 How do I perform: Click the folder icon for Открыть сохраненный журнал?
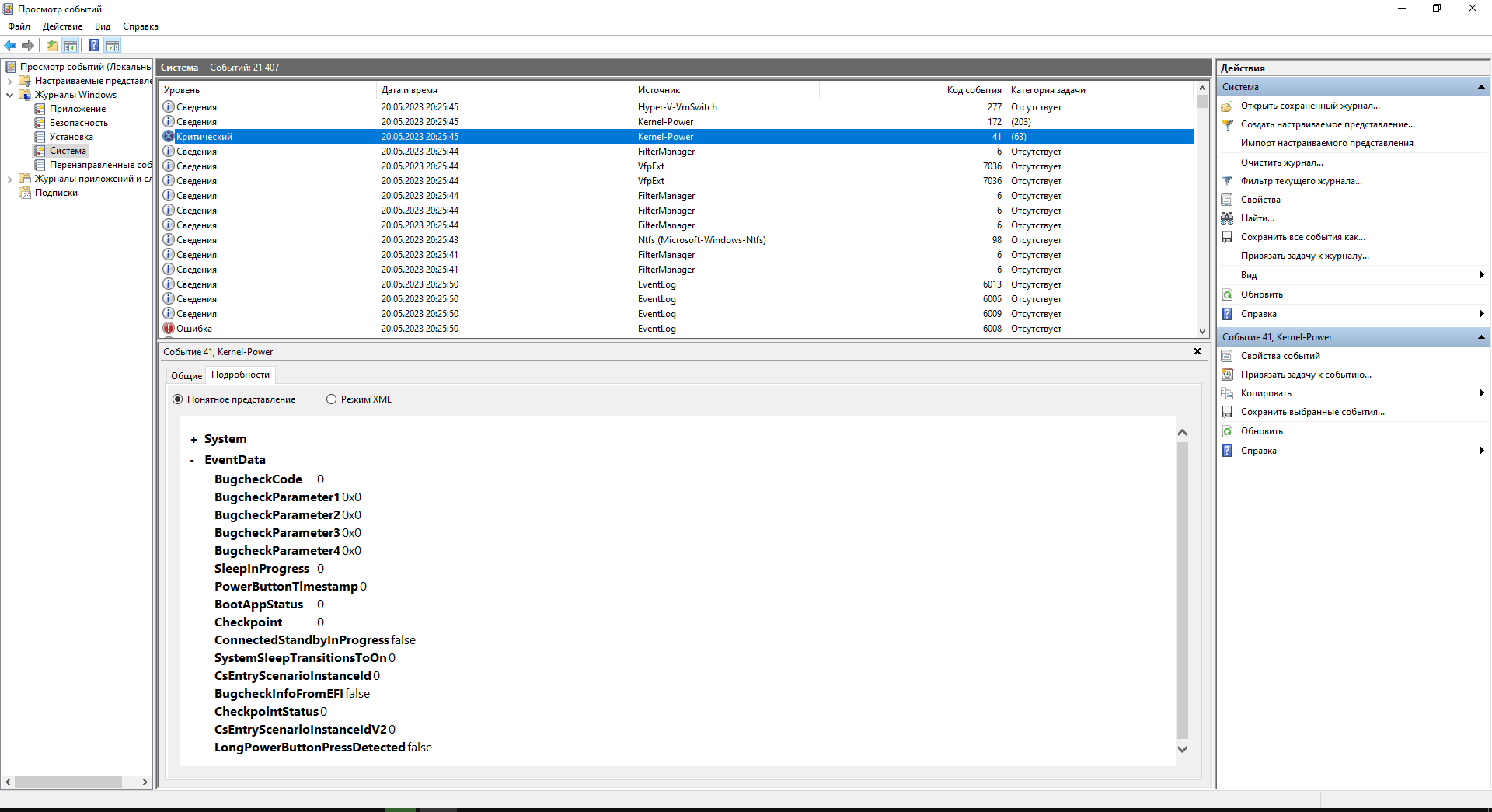click(1227, 106)
